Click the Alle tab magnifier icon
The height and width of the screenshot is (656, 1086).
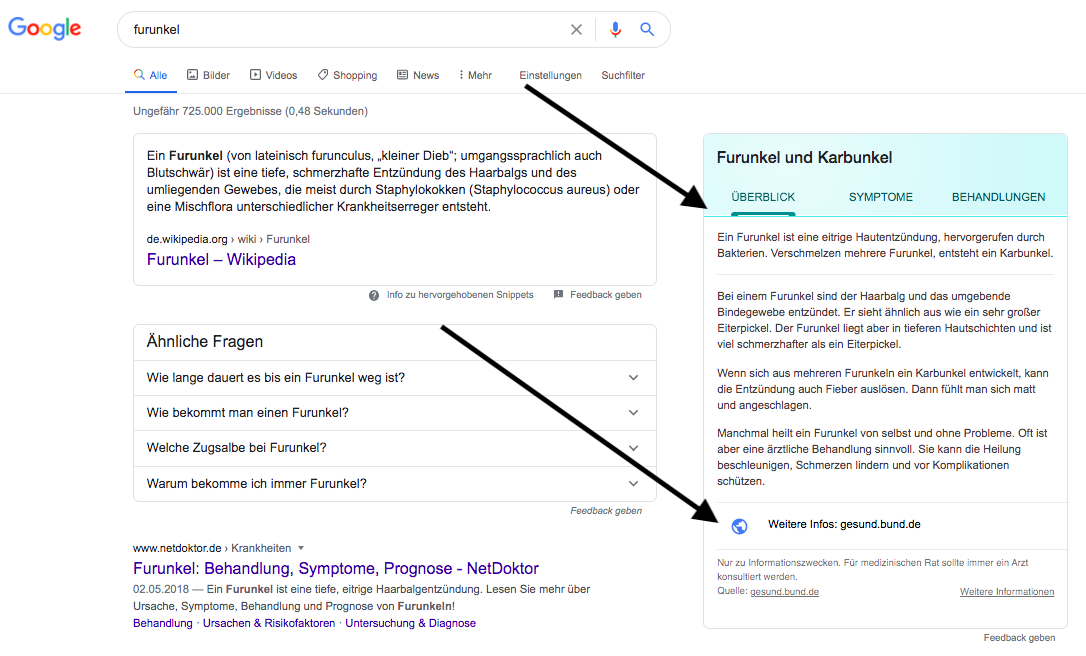tap(139, 75)
